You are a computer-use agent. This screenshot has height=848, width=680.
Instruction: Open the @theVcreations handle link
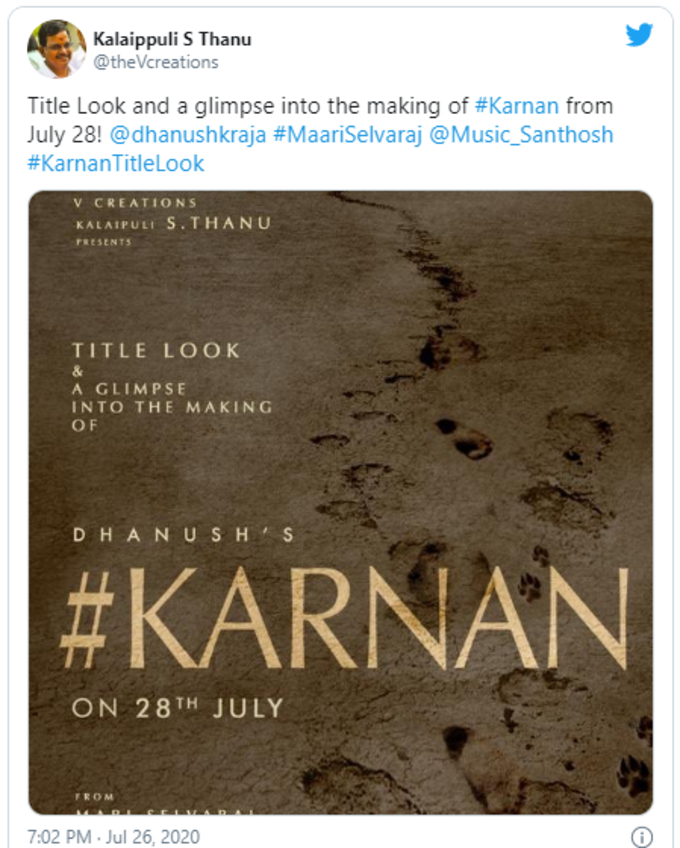(156, 62)
